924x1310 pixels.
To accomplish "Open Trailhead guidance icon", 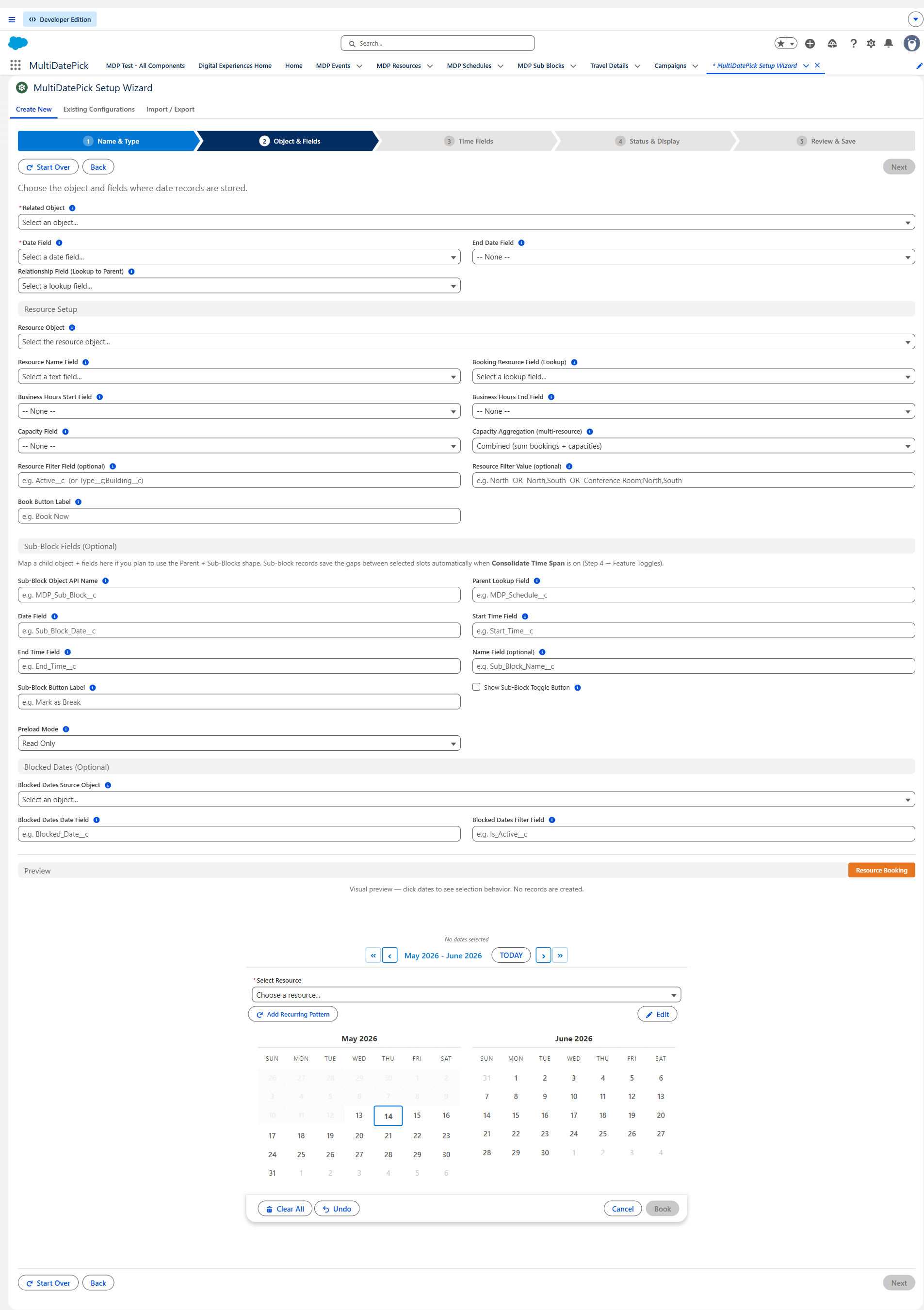I will tap(832, 43).
